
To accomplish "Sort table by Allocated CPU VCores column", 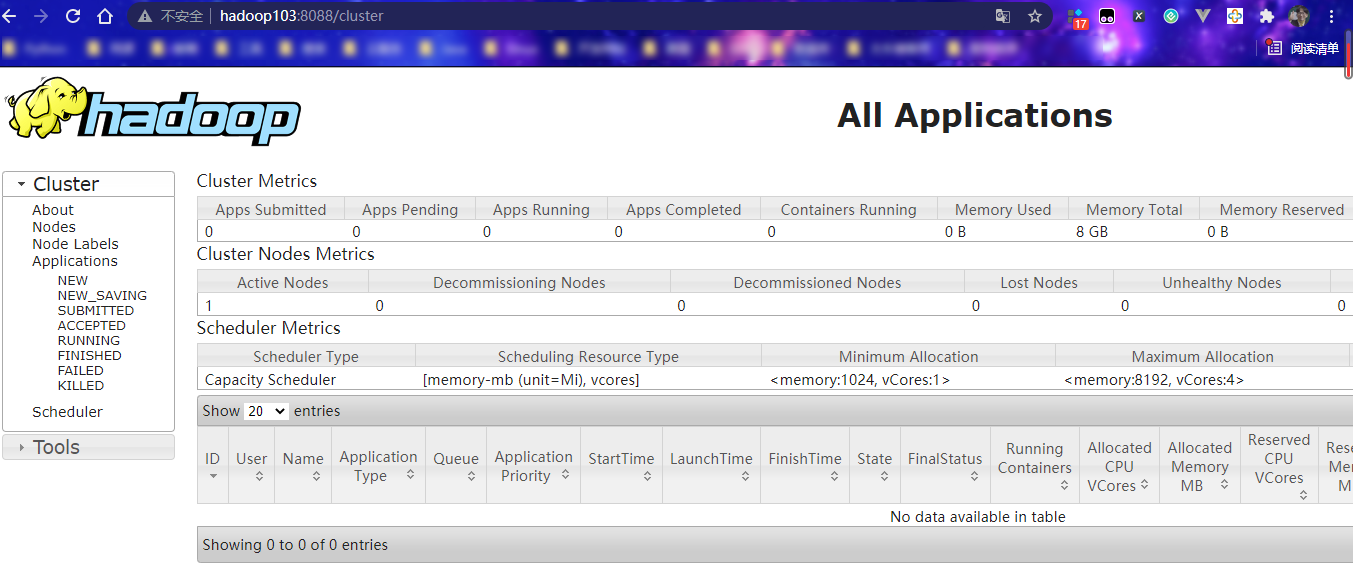I will coord(1119,465).
